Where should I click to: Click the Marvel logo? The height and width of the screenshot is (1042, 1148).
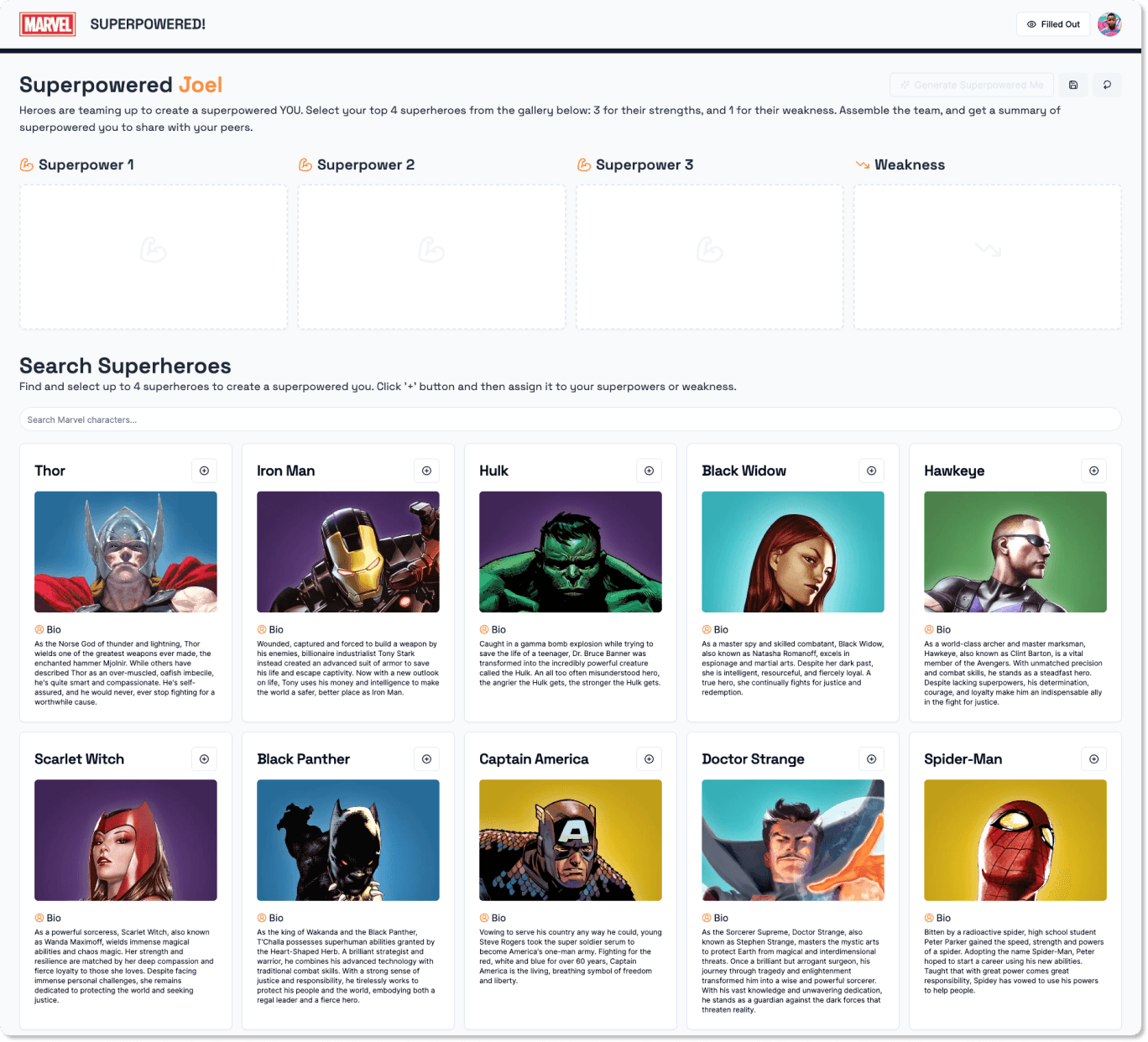[48, 24]
